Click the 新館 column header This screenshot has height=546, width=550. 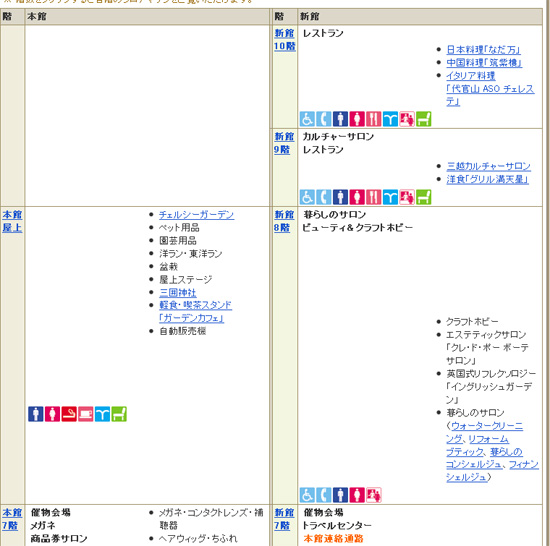click(309, 16)
